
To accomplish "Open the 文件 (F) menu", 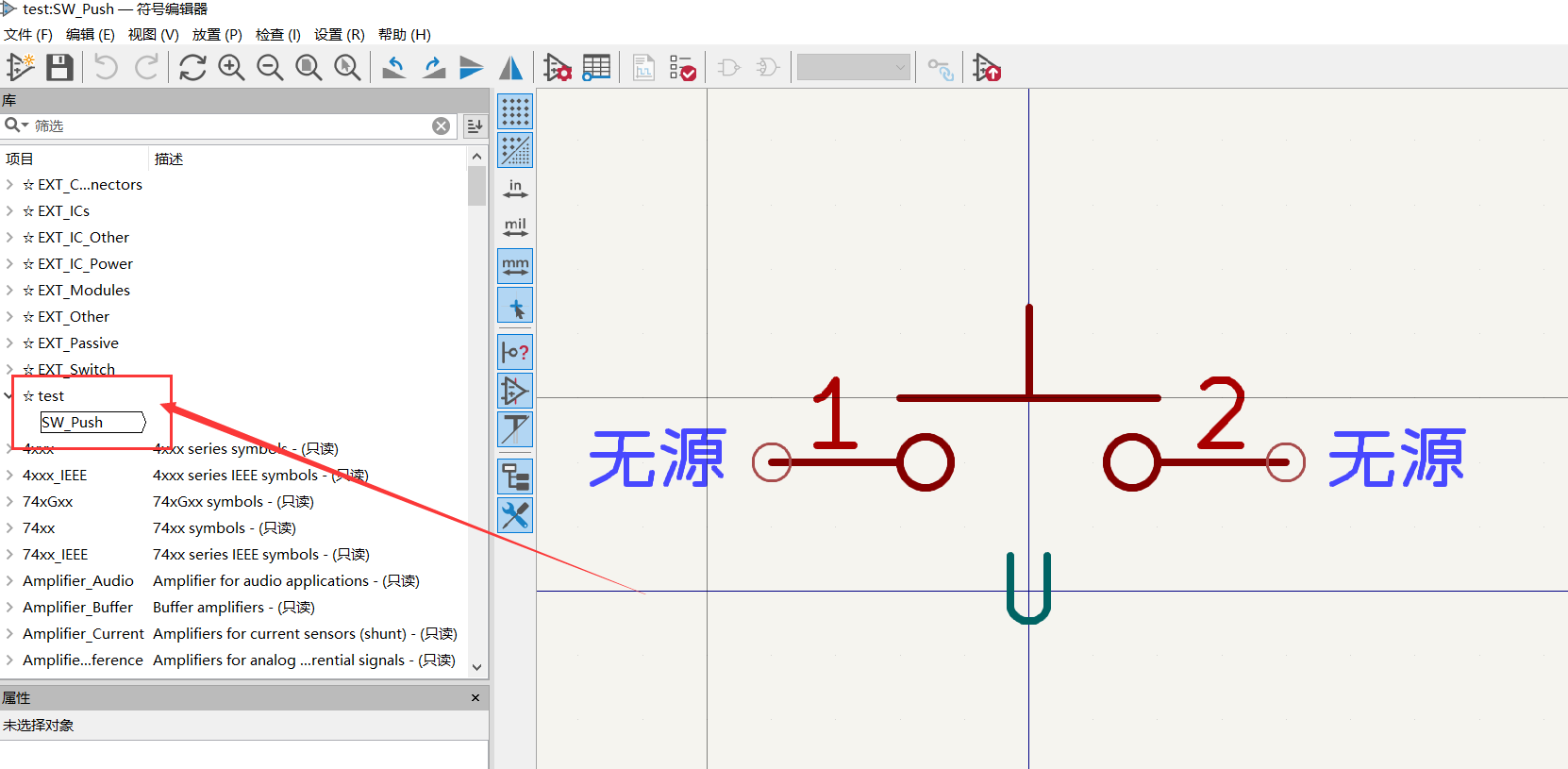I will (x=28, y=35).
